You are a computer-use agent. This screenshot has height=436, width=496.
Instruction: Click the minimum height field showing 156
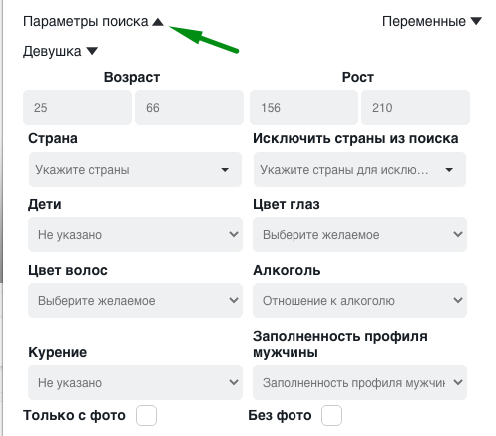coord(304,108)
